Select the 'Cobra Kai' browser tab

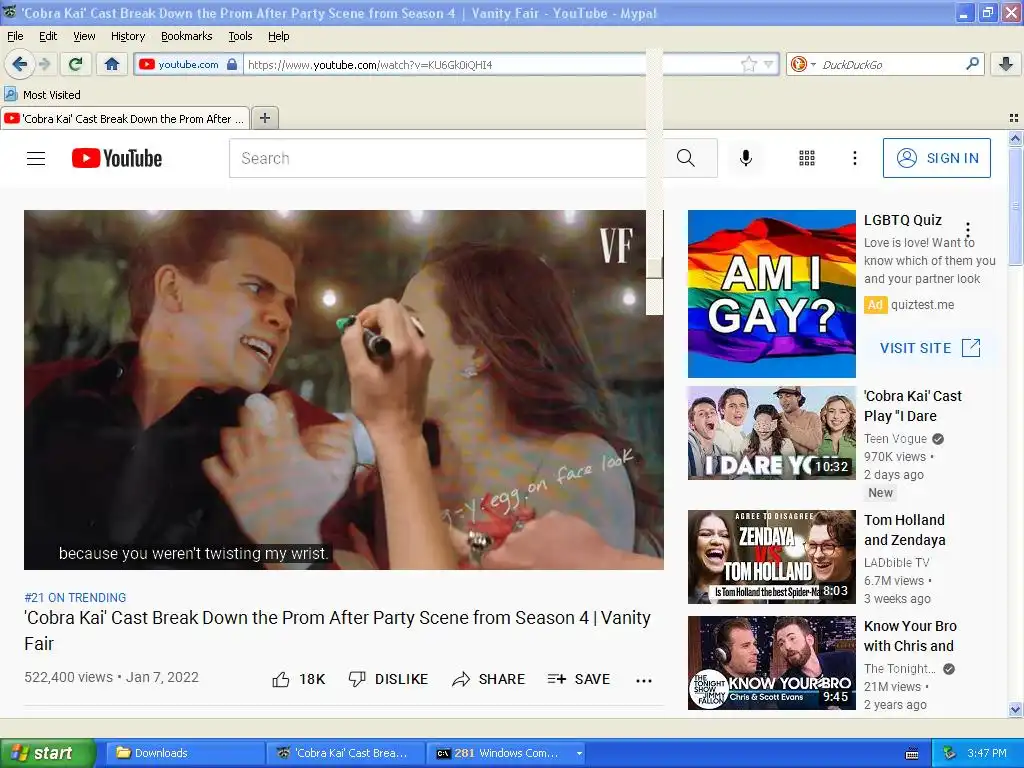pyautogui.click(x=125, y=119)
